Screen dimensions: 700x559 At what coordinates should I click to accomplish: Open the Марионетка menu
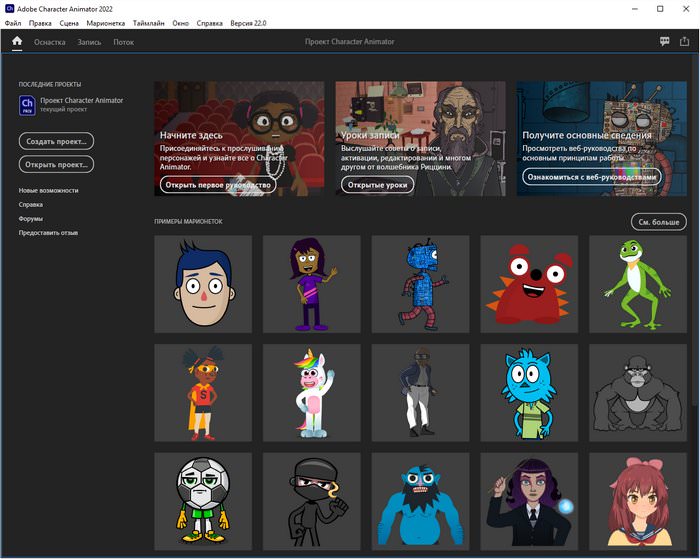(x=106, y=22)
